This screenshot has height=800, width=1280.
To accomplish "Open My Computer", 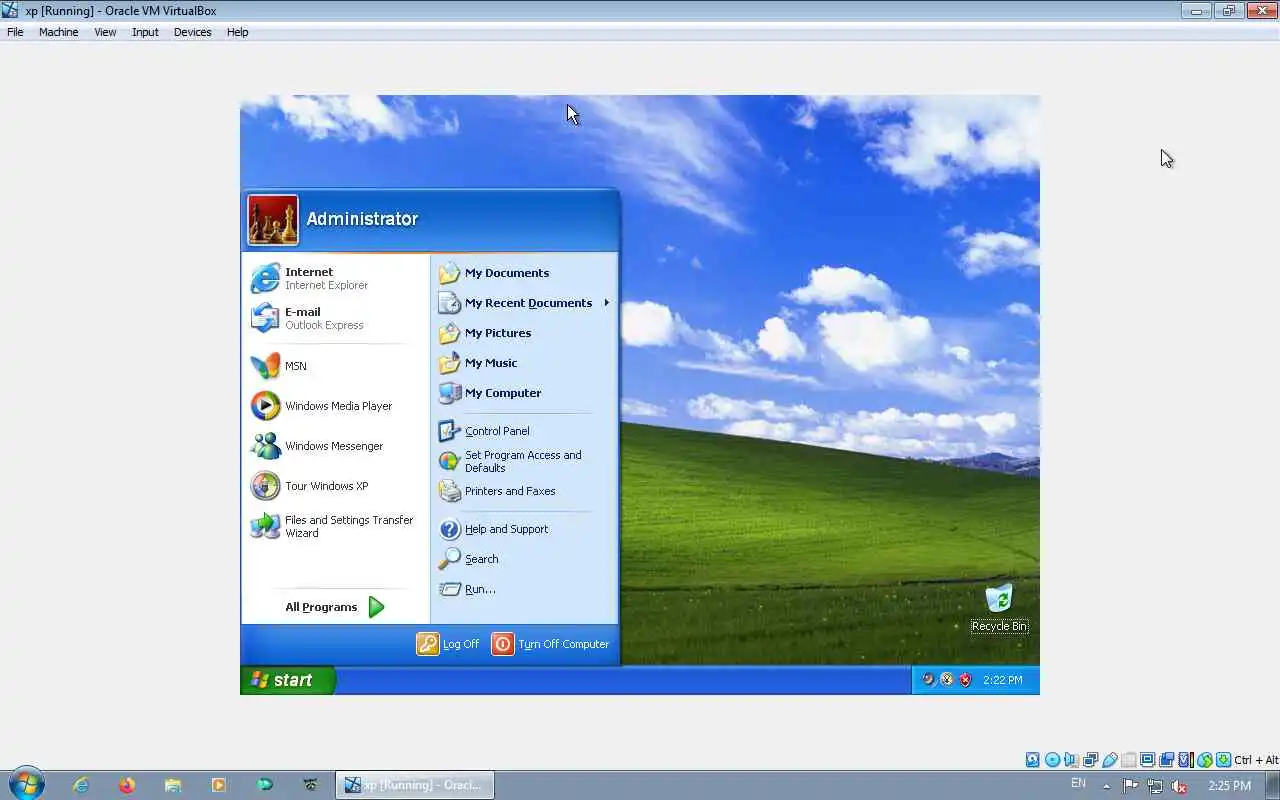I will pyautogui.click(x=524, y=393).
